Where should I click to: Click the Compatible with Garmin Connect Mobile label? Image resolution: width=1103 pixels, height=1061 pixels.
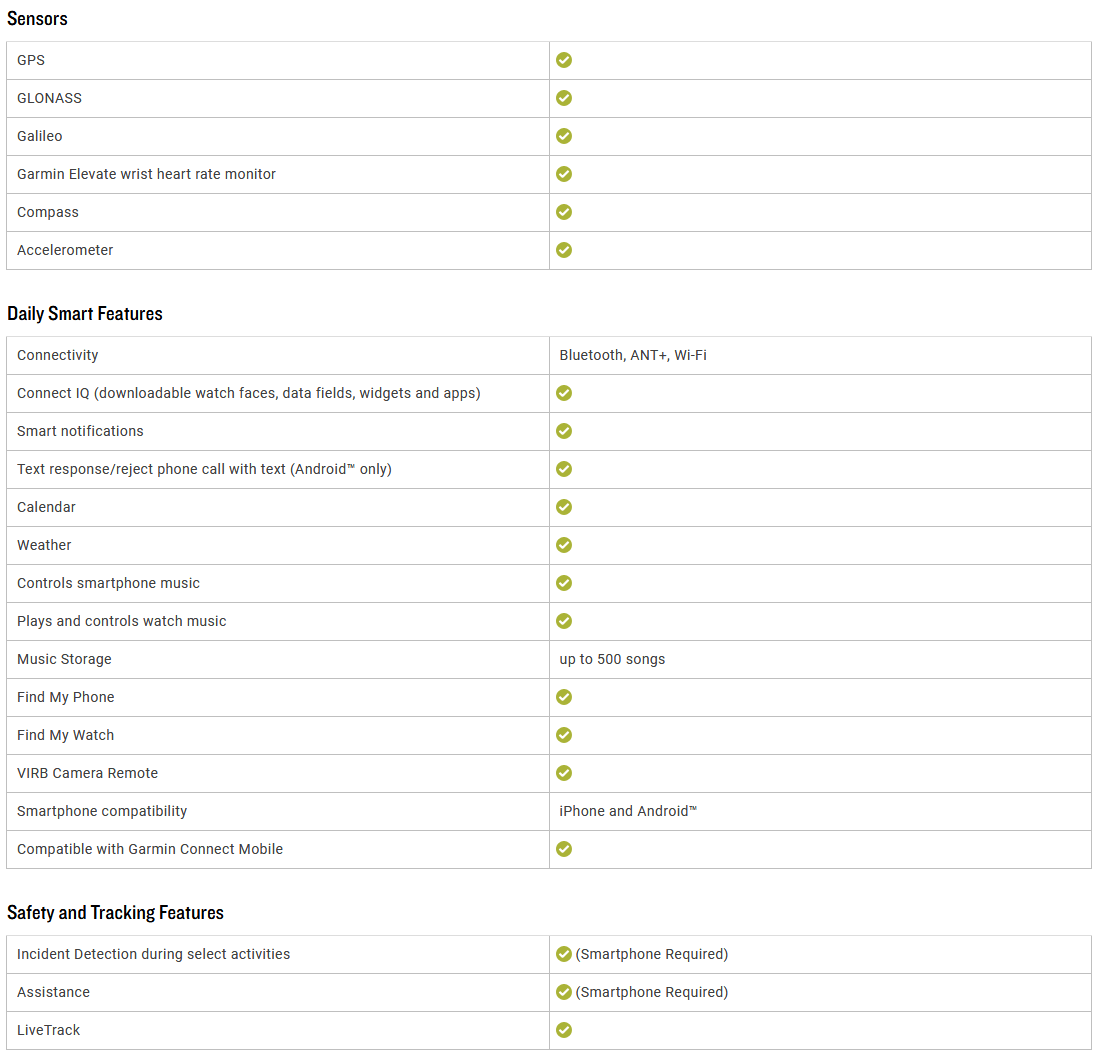[150, 849]
